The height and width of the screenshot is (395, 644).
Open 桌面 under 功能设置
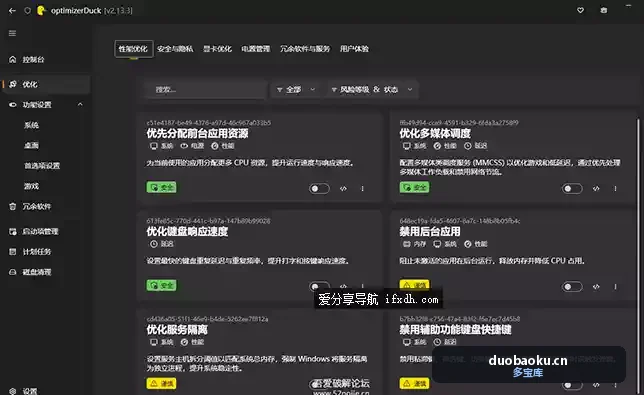31,145
